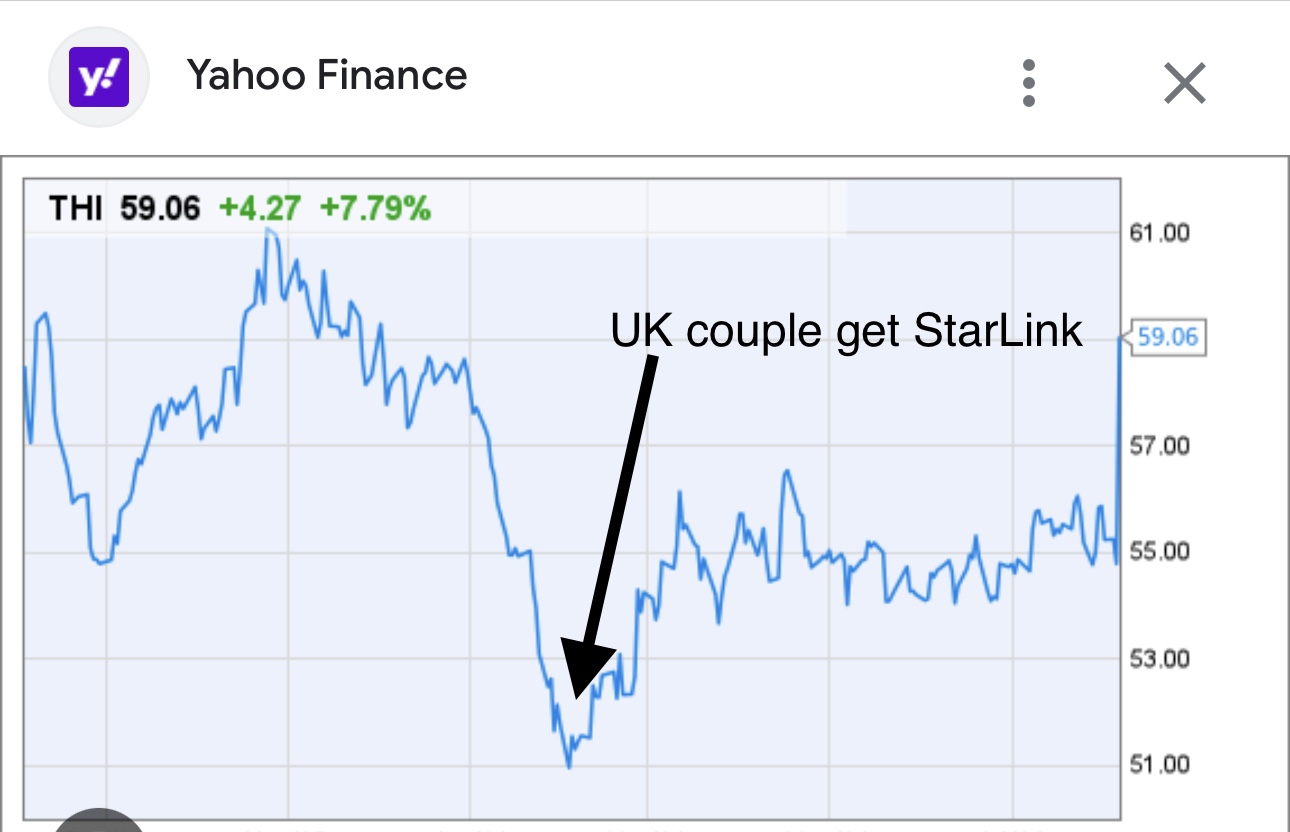This screenshot has width=1290, height=832.
Task: Open the three-dot more options menu
Action: [1028, 83]
